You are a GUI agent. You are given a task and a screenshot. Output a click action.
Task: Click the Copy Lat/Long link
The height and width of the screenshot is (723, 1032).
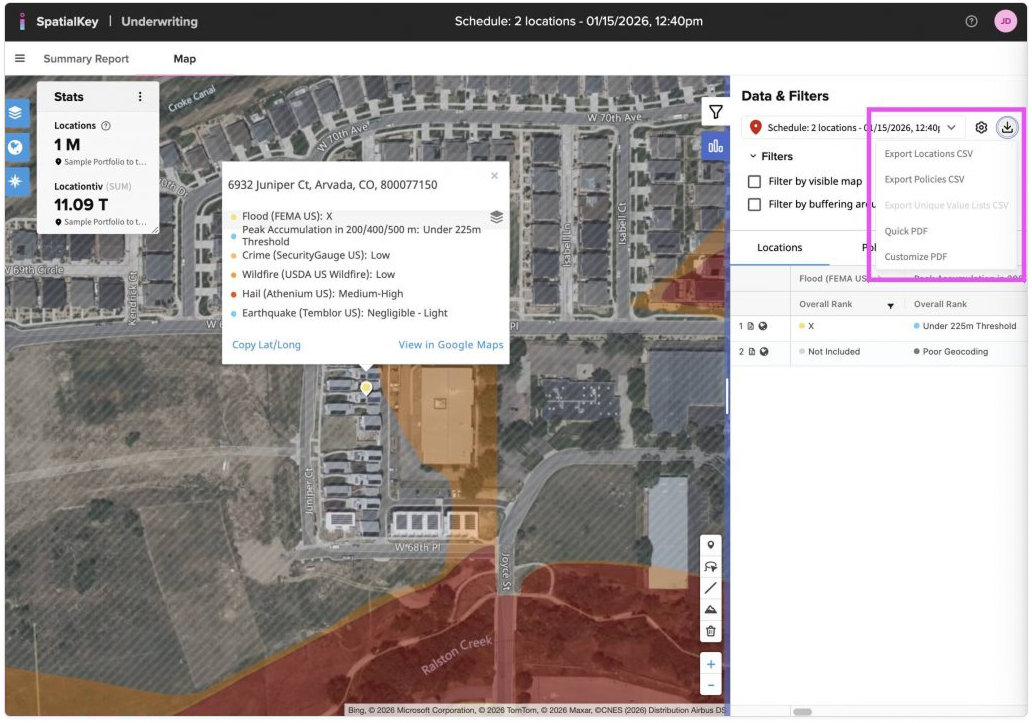[x=266, y=345]
